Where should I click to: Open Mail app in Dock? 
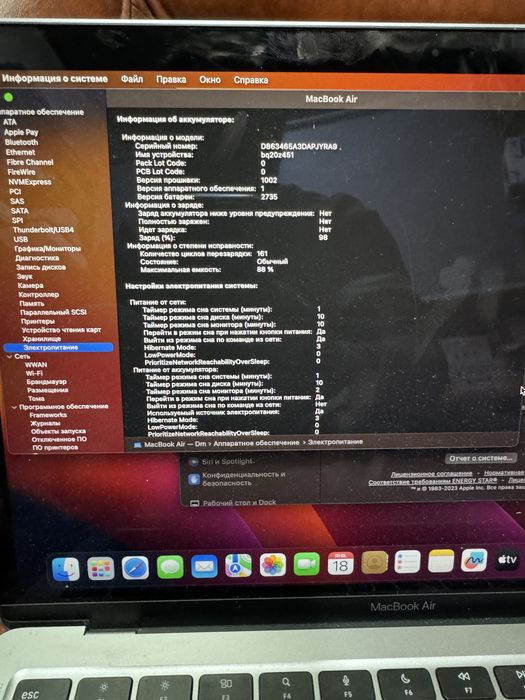204,567
